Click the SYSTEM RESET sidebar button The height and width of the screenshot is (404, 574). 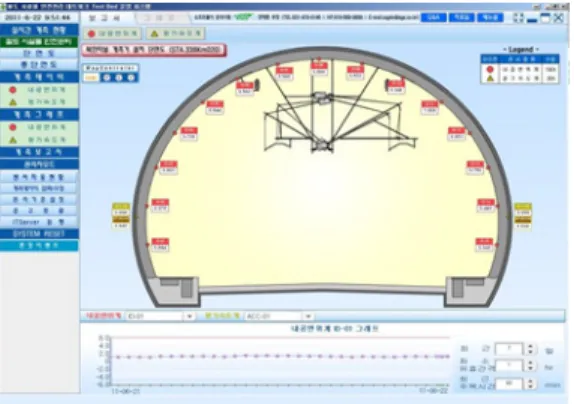pos(39,234)
